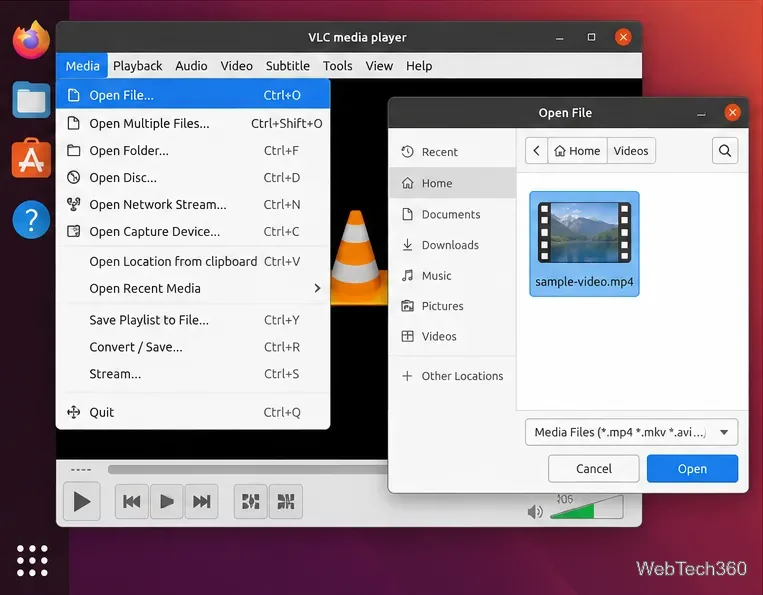Click the back arrow in path bar
The image size is (763, 595).
536,151
